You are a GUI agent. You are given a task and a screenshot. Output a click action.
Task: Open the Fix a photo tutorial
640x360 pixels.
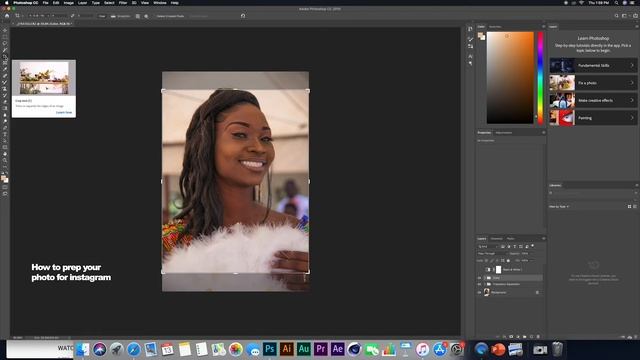tap(593, 83)
